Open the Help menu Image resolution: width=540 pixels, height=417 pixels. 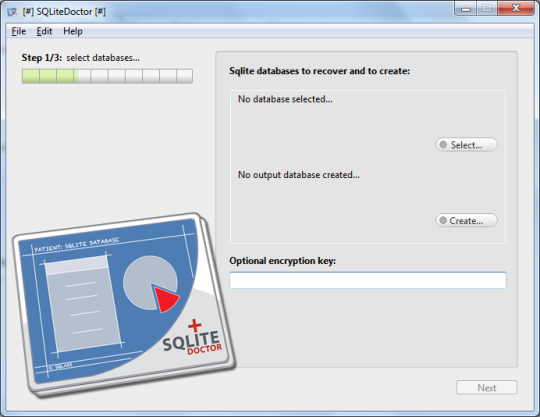pyautogui.click(x=73, y=31)
